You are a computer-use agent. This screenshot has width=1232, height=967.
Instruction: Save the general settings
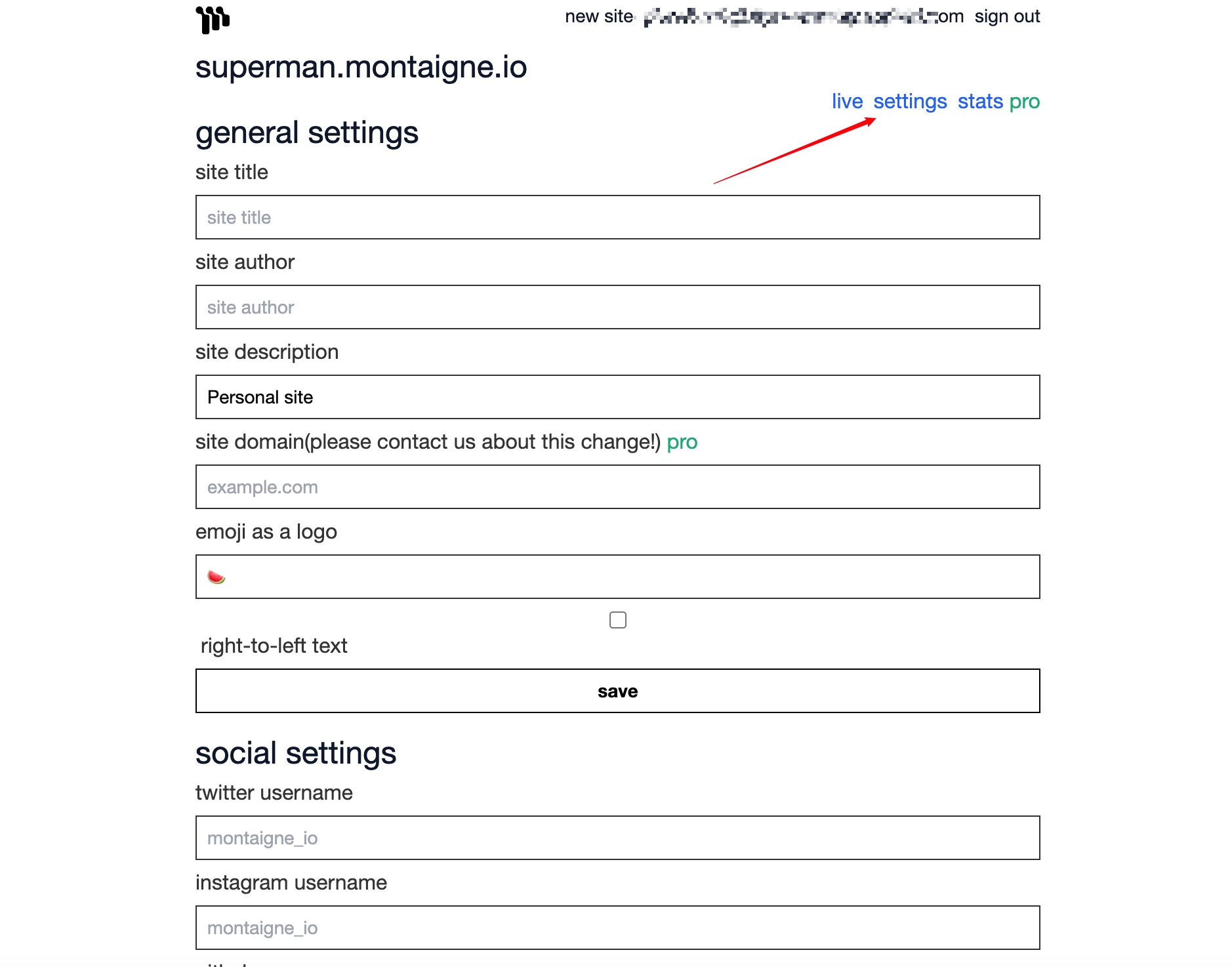click(617, 691)
